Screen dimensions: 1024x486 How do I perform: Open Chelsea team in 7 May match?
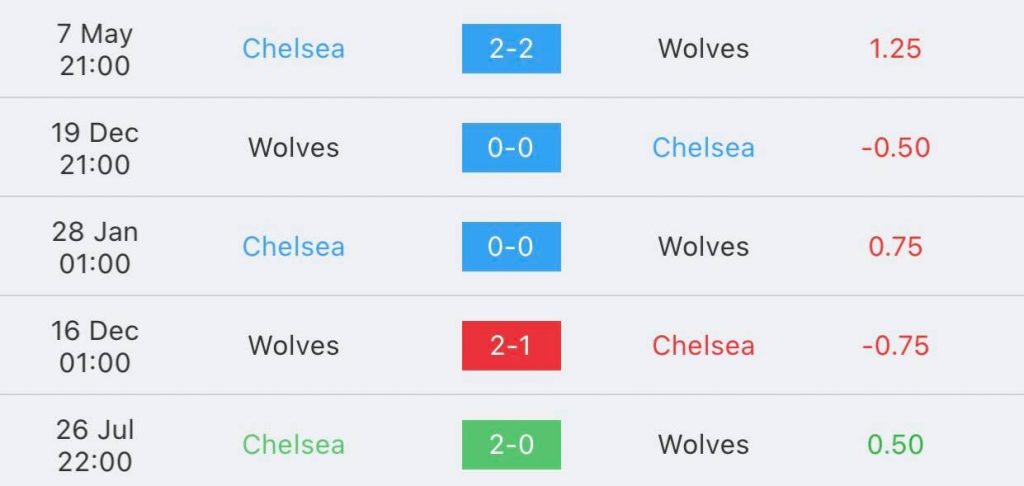[293, 49]
